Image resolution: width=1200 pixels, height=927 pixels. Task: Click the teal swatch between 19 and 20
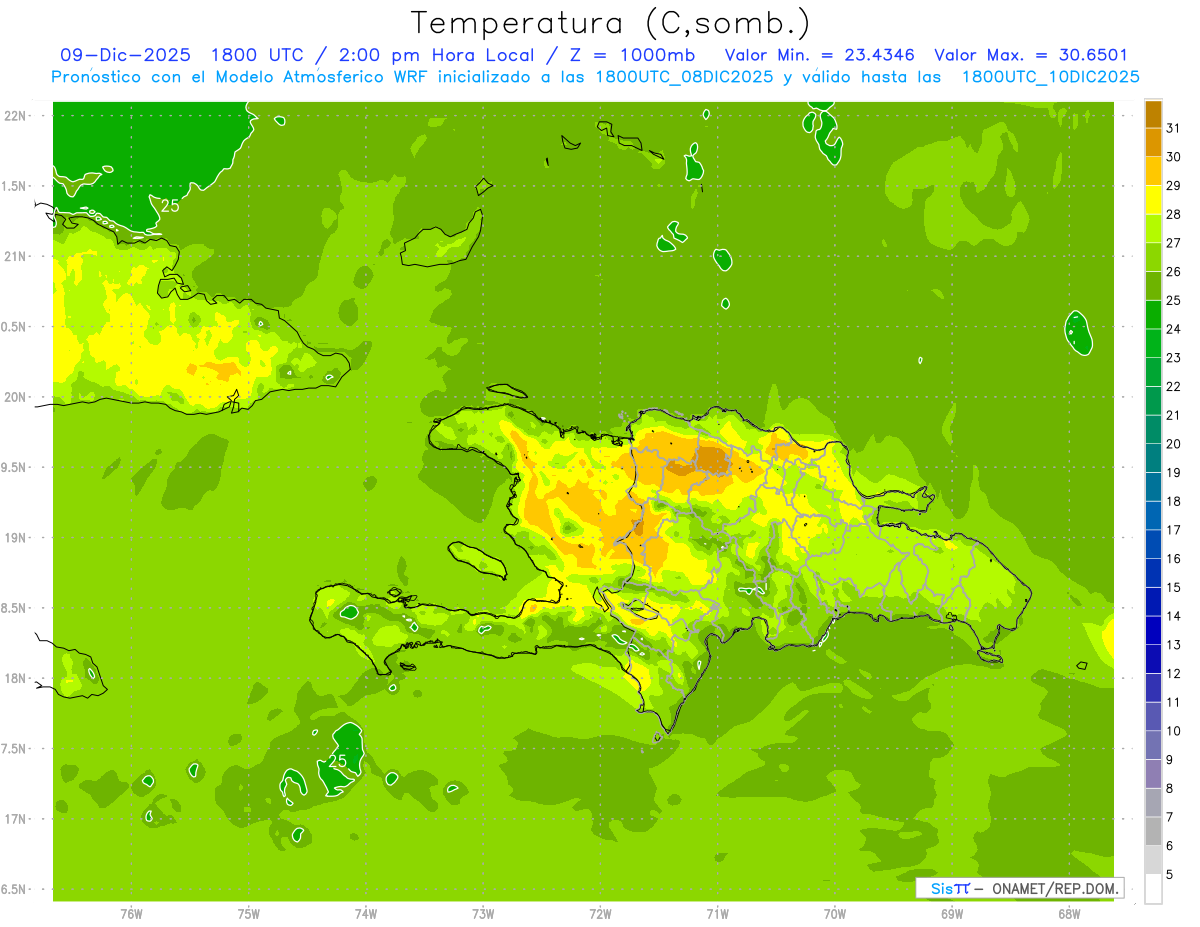click(x=1153, y=458)
